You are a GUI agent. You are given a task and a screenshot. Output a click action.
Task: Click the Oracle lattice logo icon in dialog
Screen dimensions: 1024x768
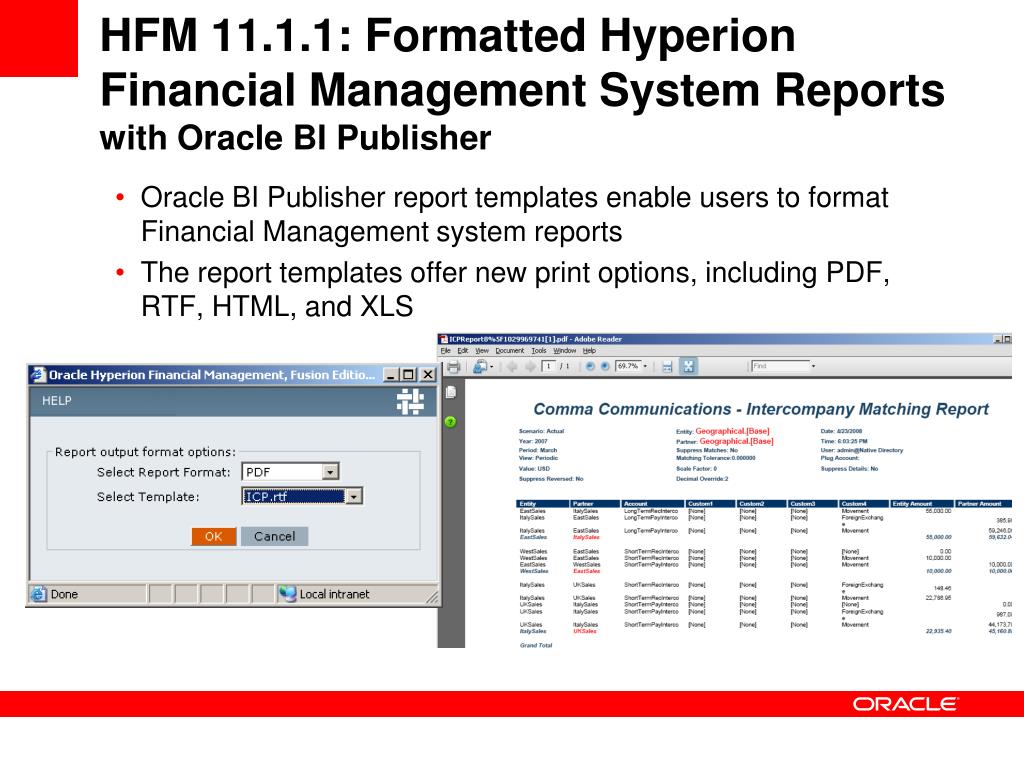[x=411, y=401]
